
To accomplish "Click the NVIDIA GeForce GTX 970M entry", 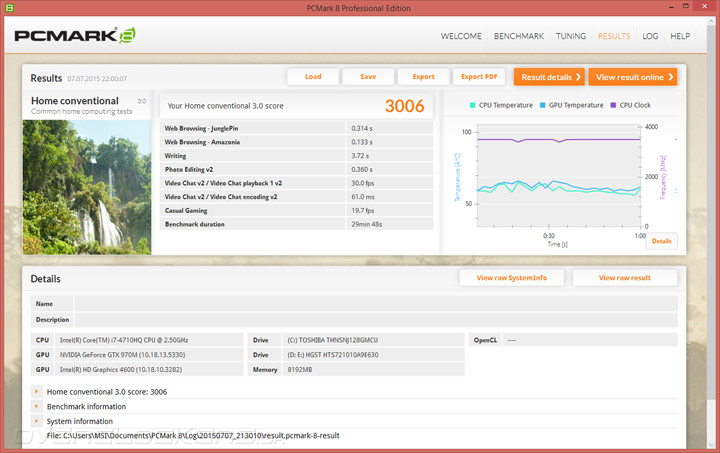I will pyautogui.click(x=149, y=355).
